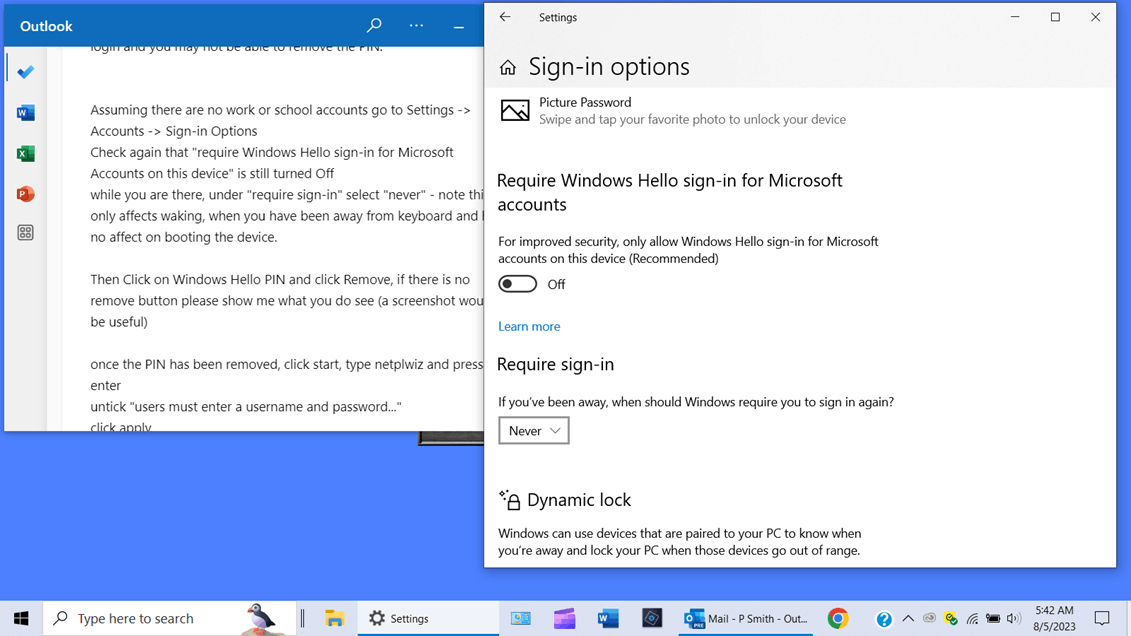Maximize the Settings window
Viewport: 1131px width, 636px height.
tap(1055, 17)
